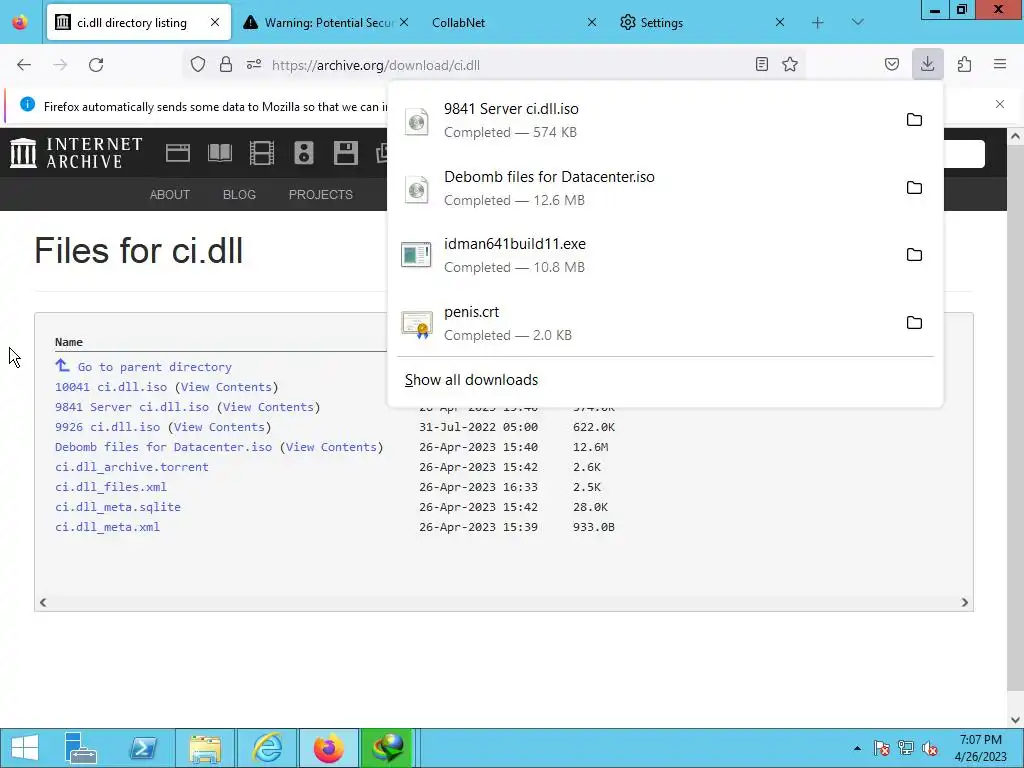Click the volume icon in system tray
The height and width of the screenshot is (768, 1024).
tap(930, 748)
